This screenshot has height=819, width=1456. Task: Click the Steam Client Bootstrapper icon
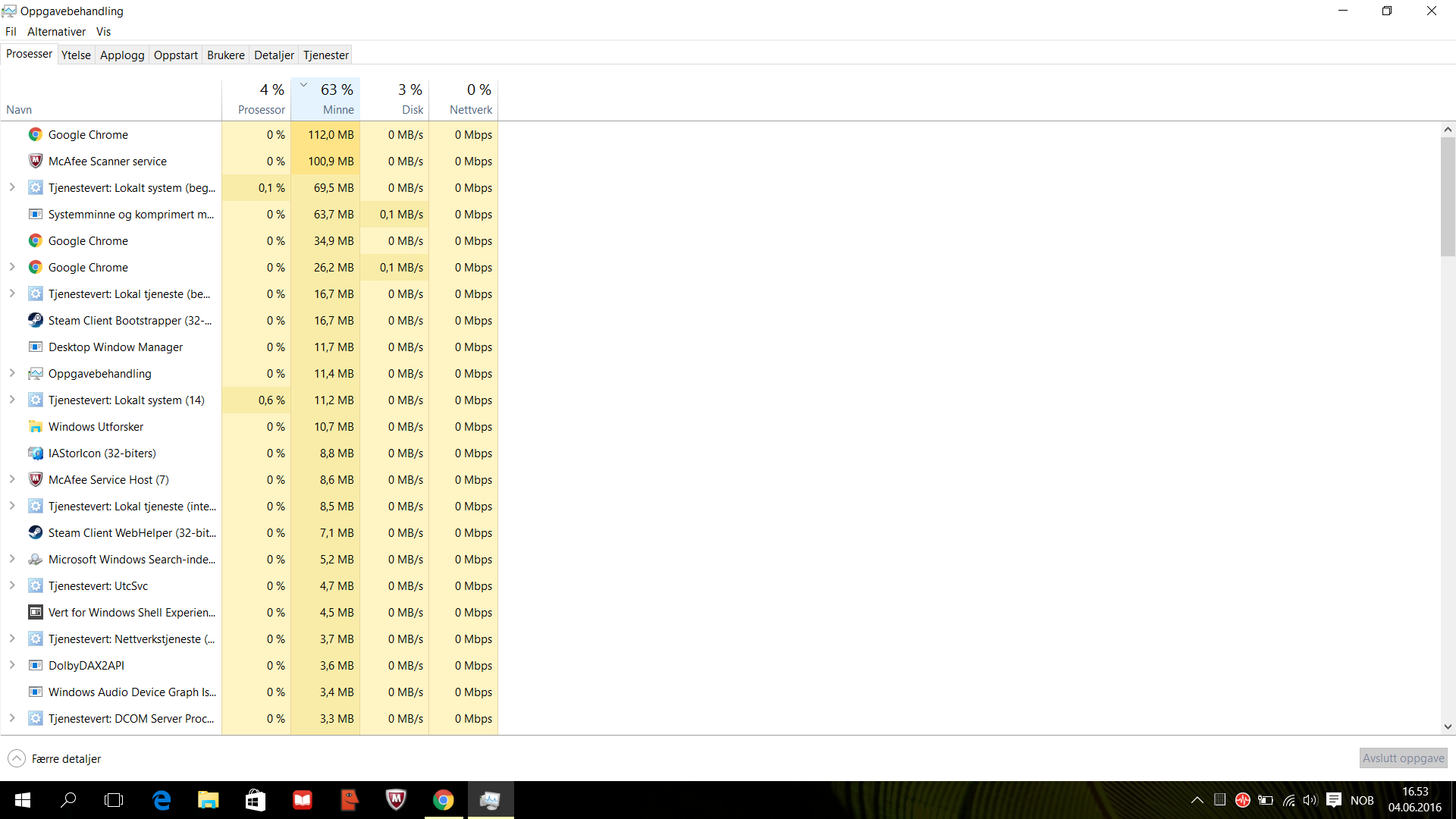click(x=36, y=320)
